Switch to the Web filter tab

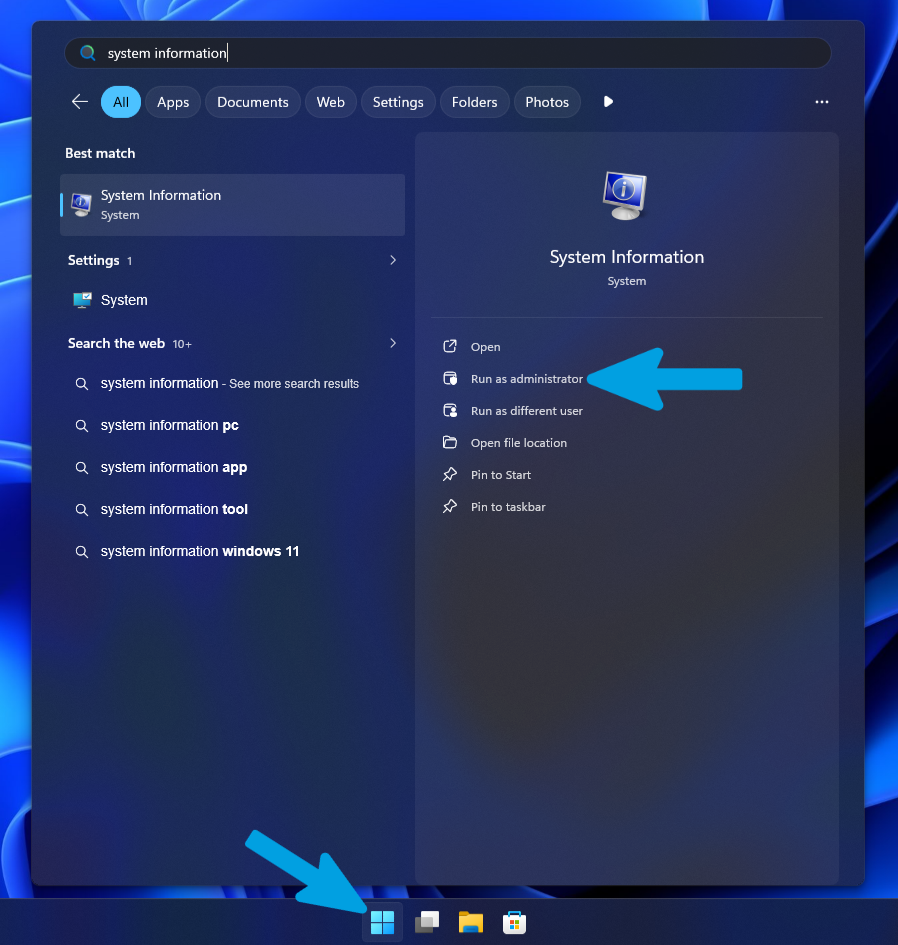(331, 102)
